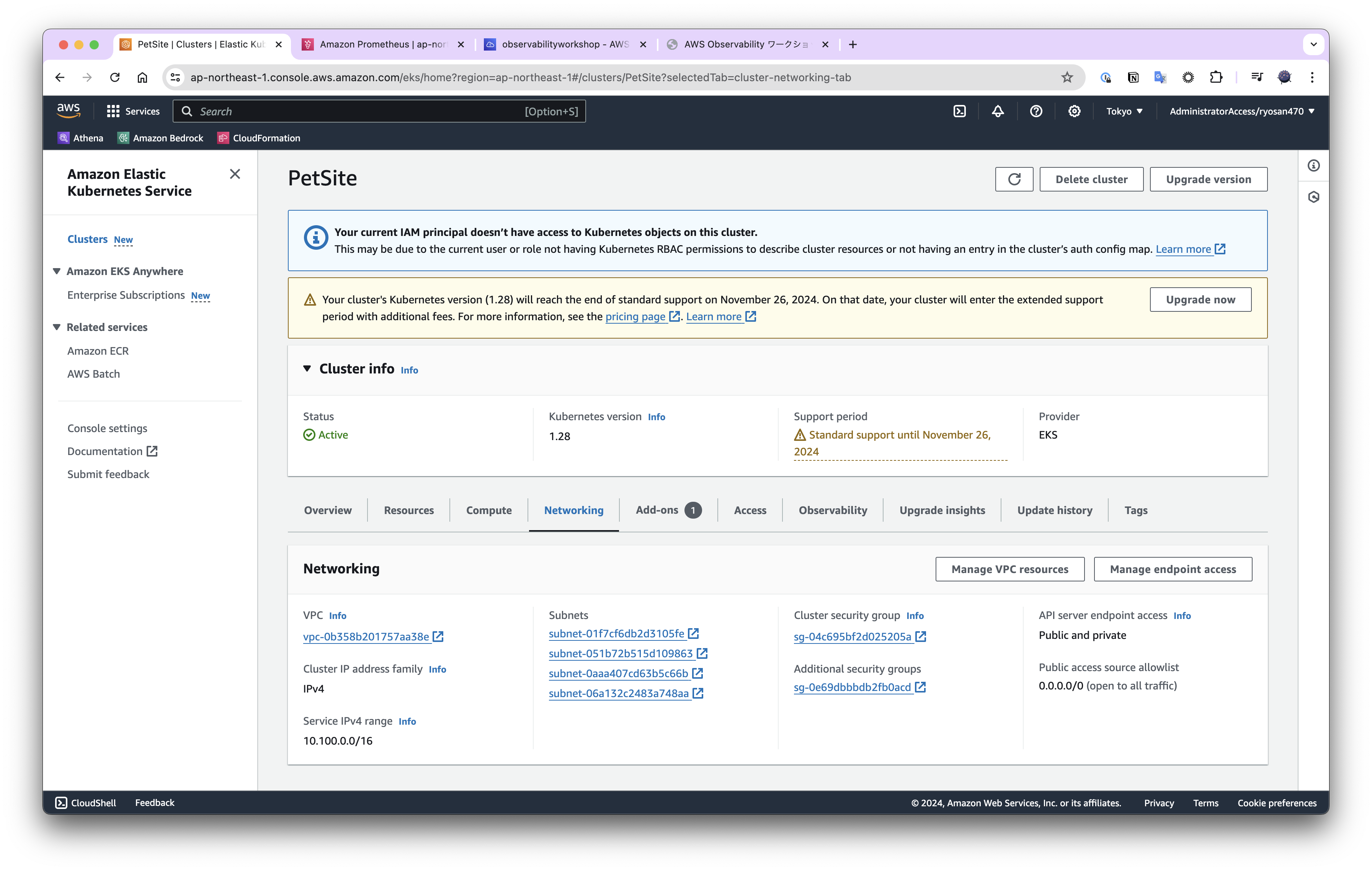Open the notifications bell icon

click(998, 111)
